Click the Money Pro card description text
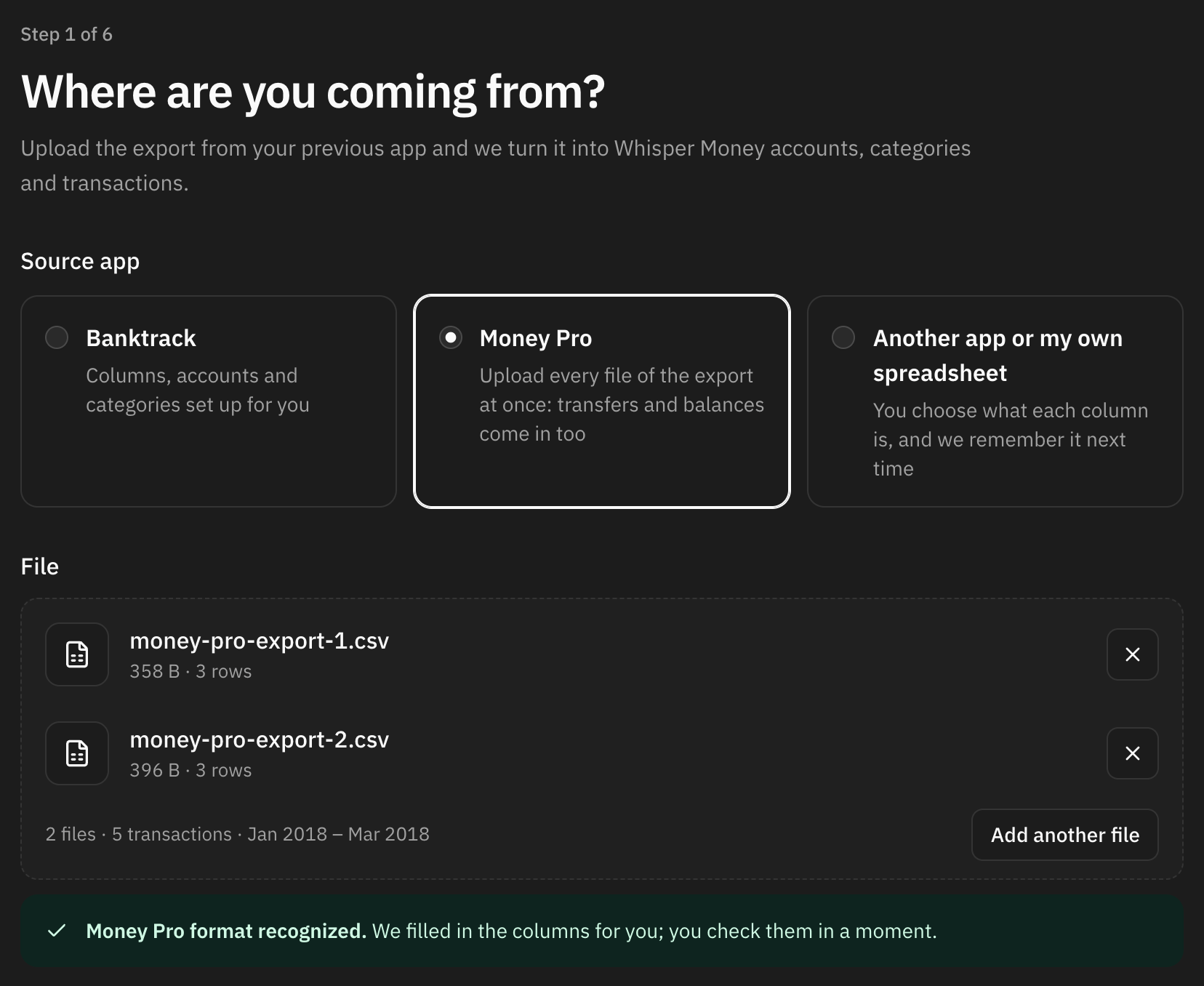1204x986 pixels. pyautogui.click(x=622, y=404)
